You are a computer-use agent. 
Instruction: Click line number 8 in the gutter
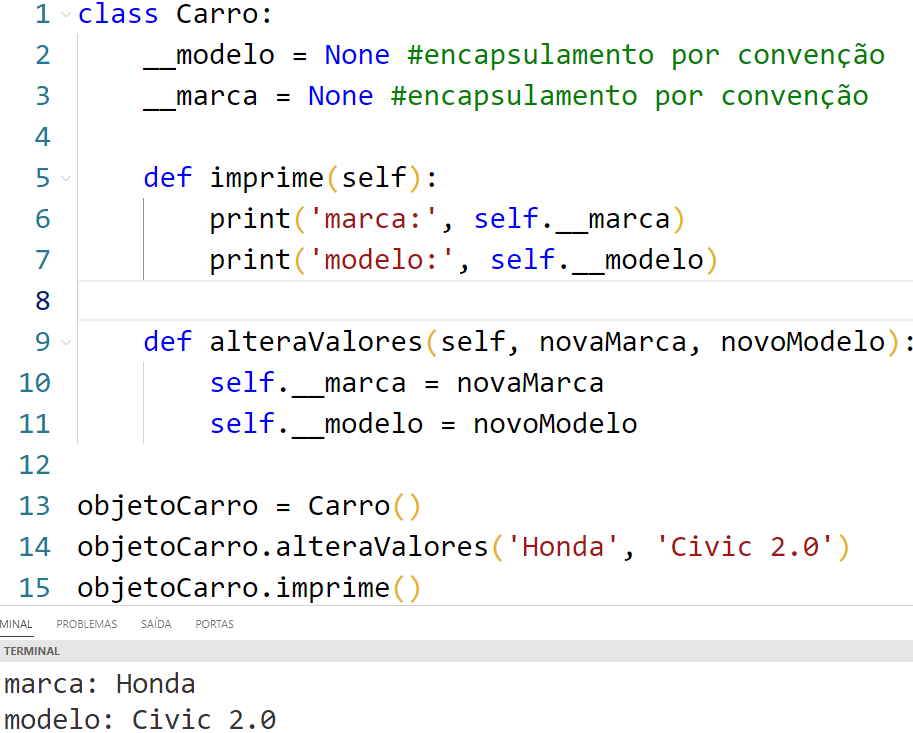42,301
